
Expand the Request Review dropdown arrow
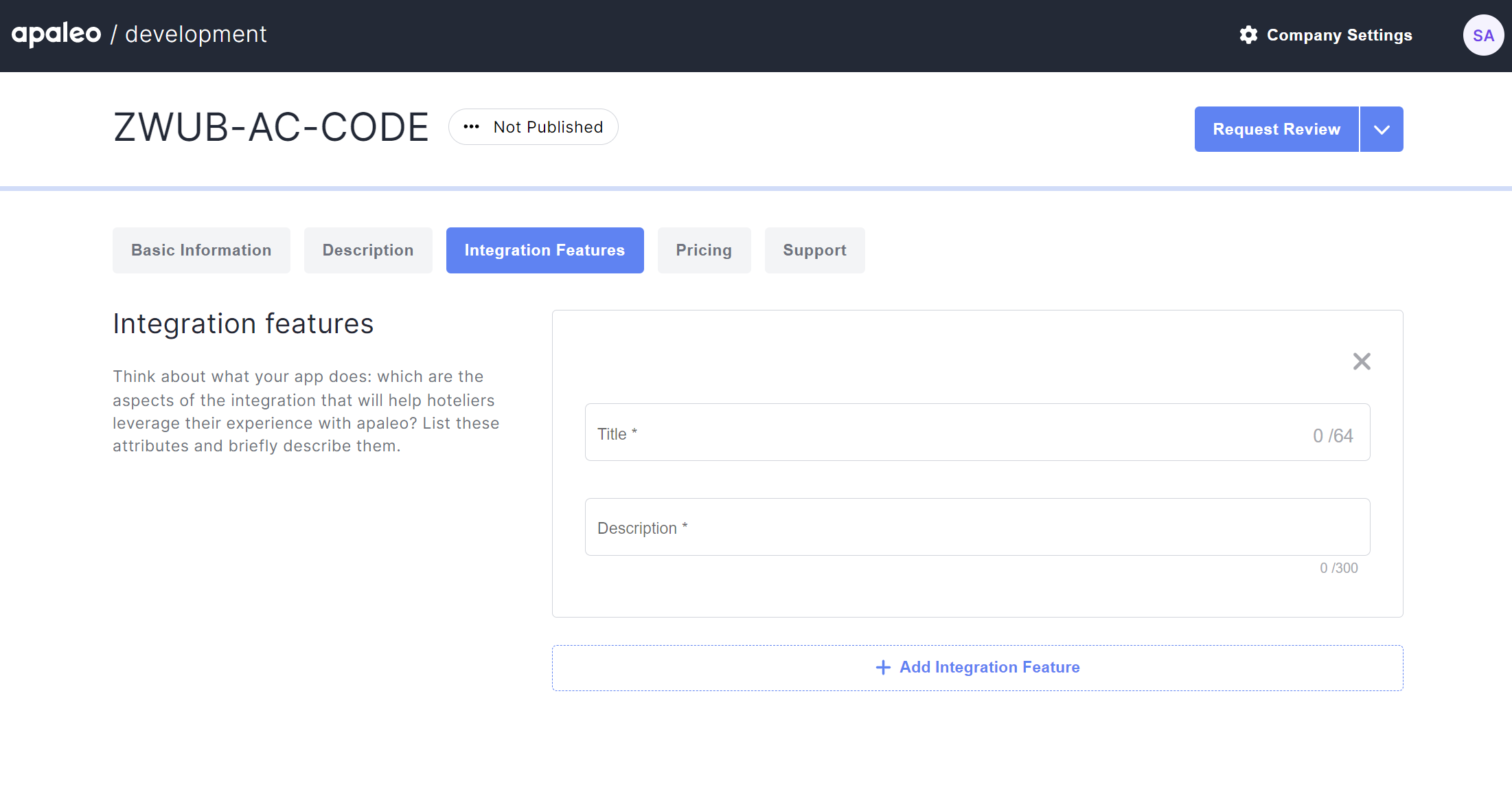[x=1382, y=129]
